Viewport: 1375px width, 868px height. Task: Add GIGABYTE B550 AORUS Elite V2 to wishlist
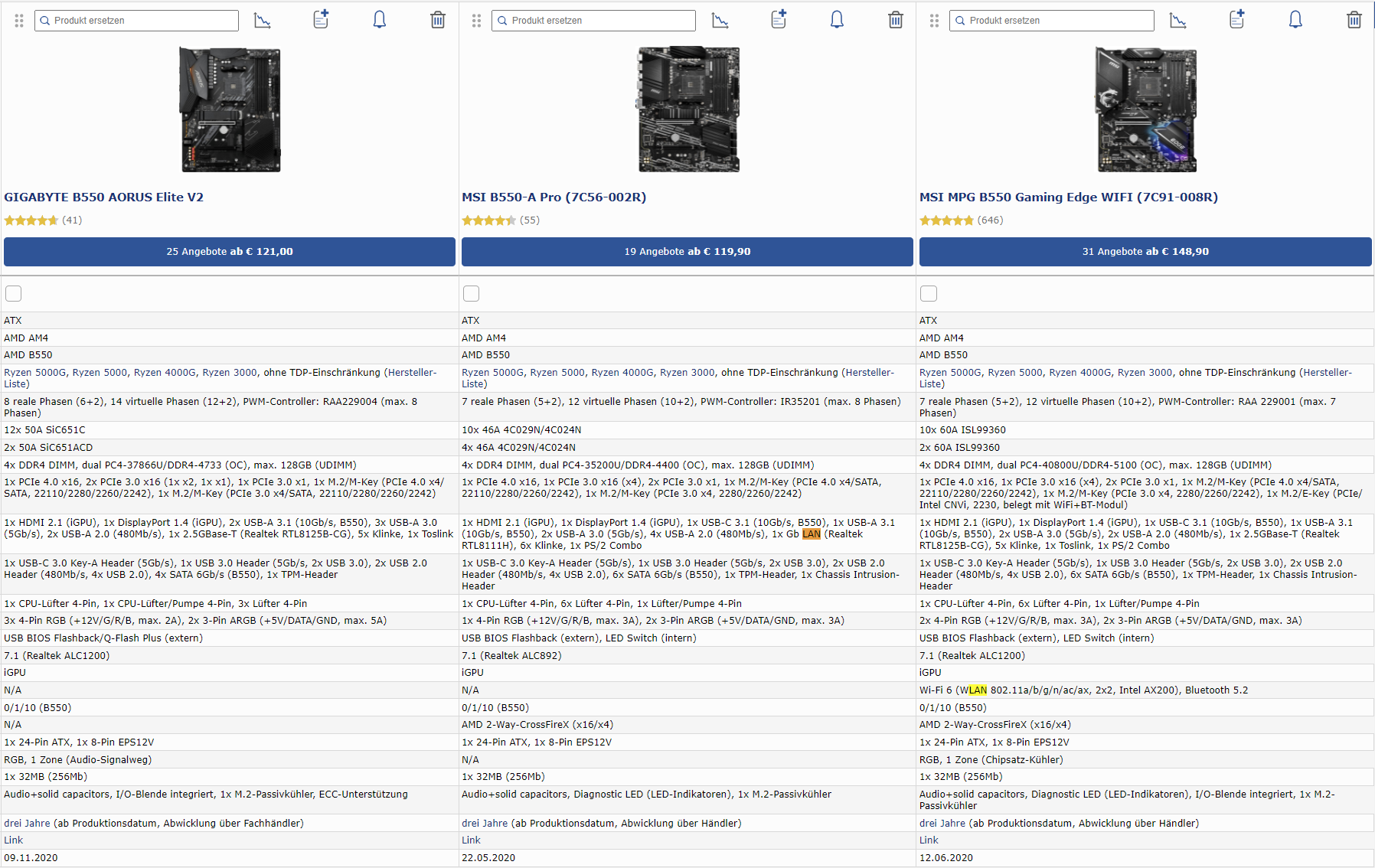coord(322,19)
